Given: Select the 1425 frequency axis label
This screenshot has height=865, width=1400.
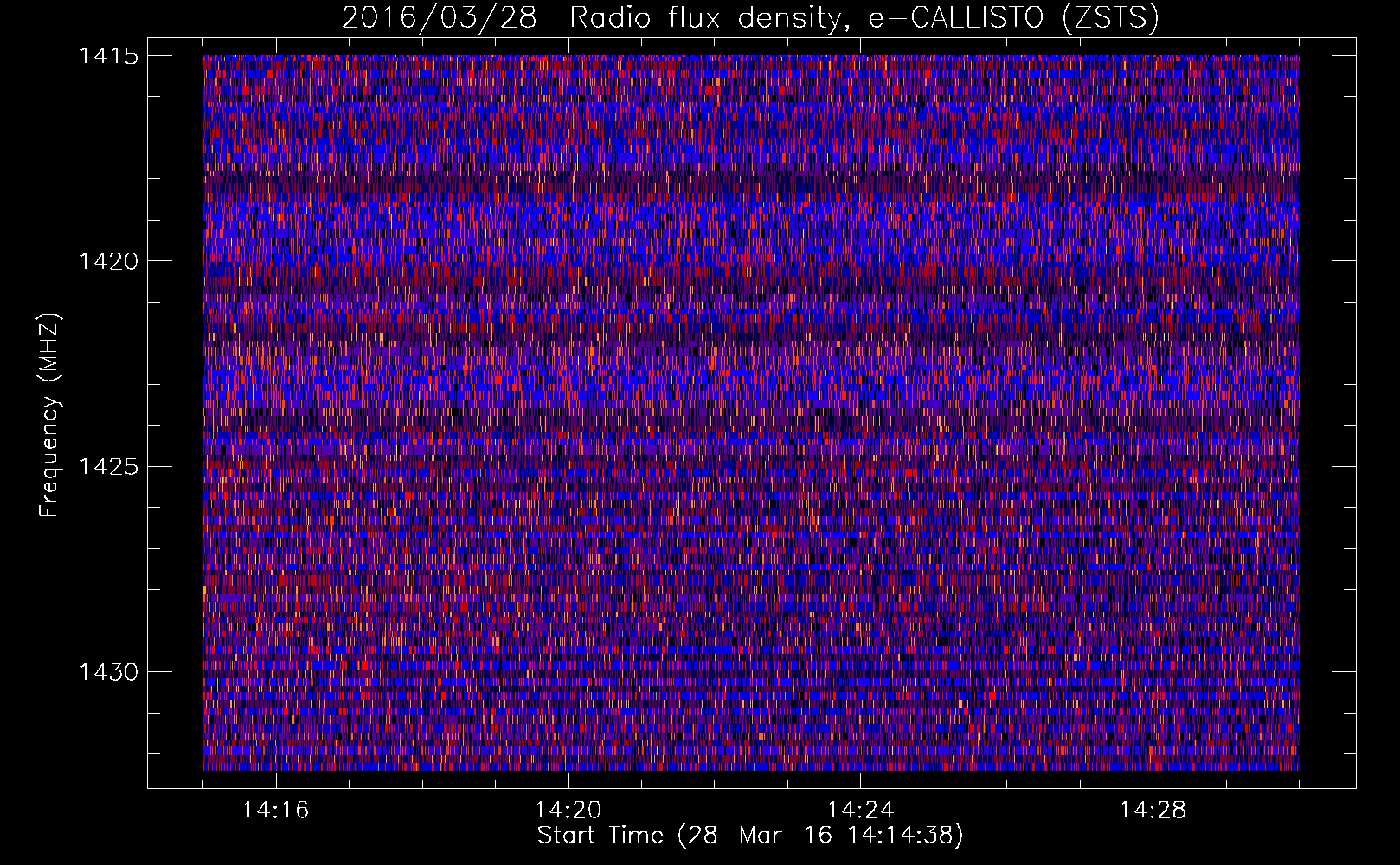Looking at the screenshot, I should (x=108, y=467).
